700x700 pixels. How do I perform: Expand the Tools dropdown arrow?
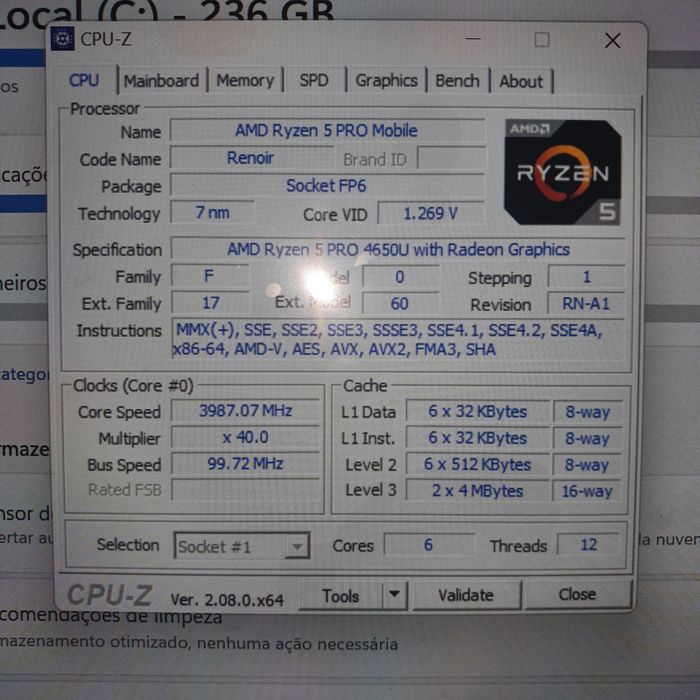(x=394, y=595)
